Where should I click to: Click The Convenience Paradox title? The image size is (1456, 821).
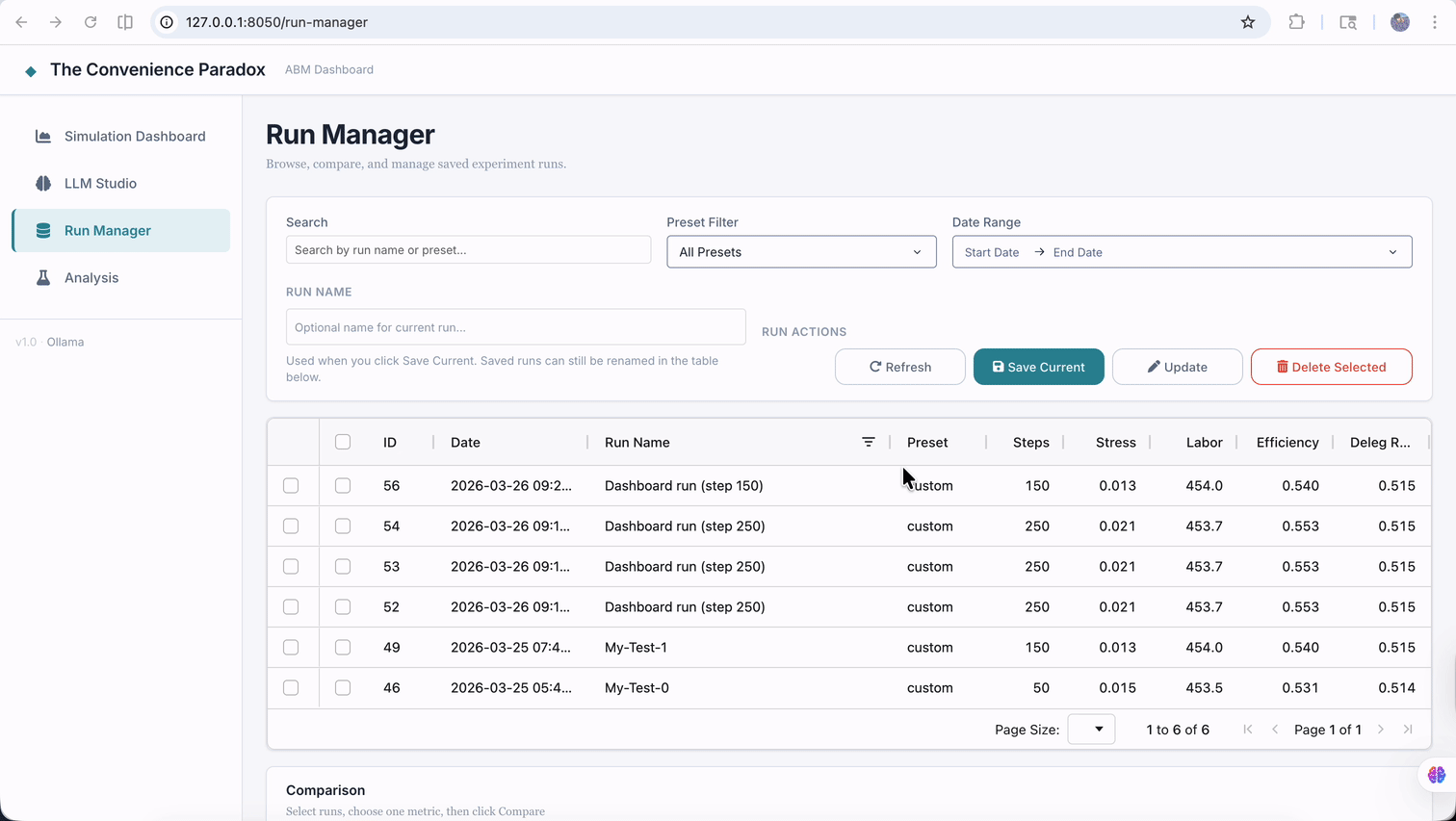coord(158,69)
